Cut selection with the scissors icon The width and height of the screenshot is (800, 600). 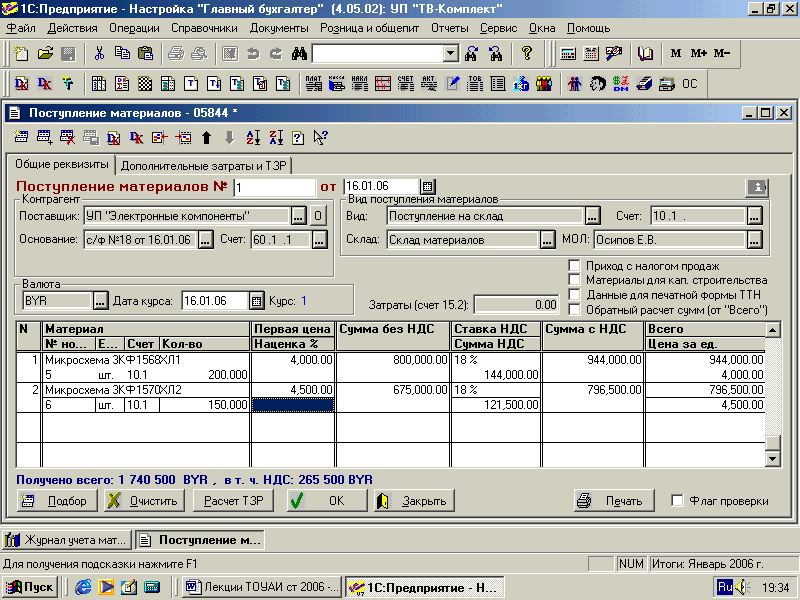click(x=99, y=53)
